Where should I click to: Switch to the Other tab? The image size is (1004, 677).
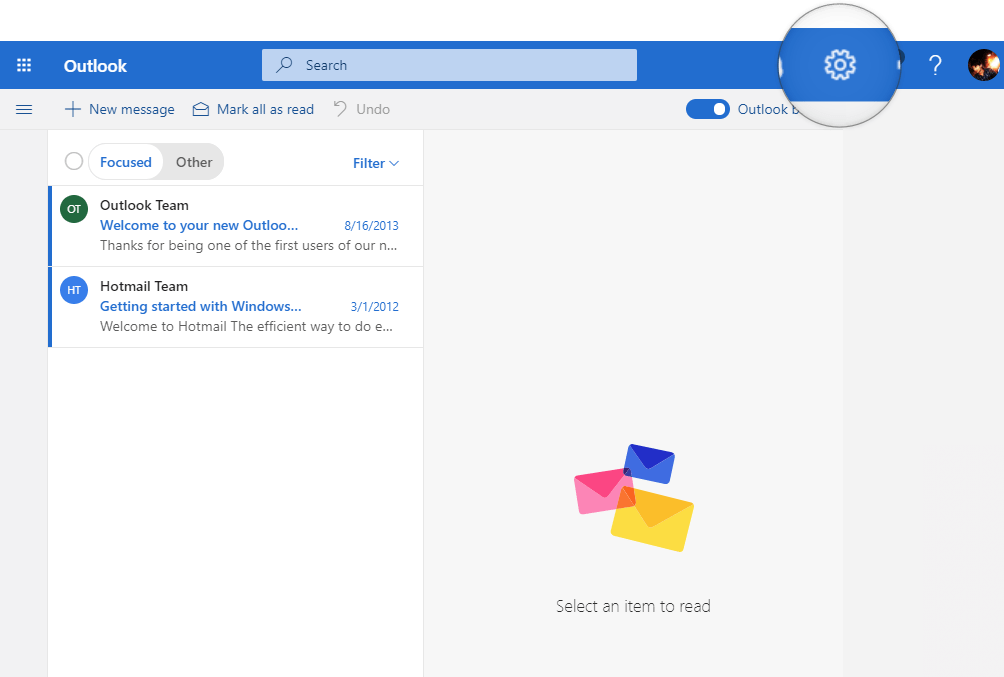click(194, 162)
